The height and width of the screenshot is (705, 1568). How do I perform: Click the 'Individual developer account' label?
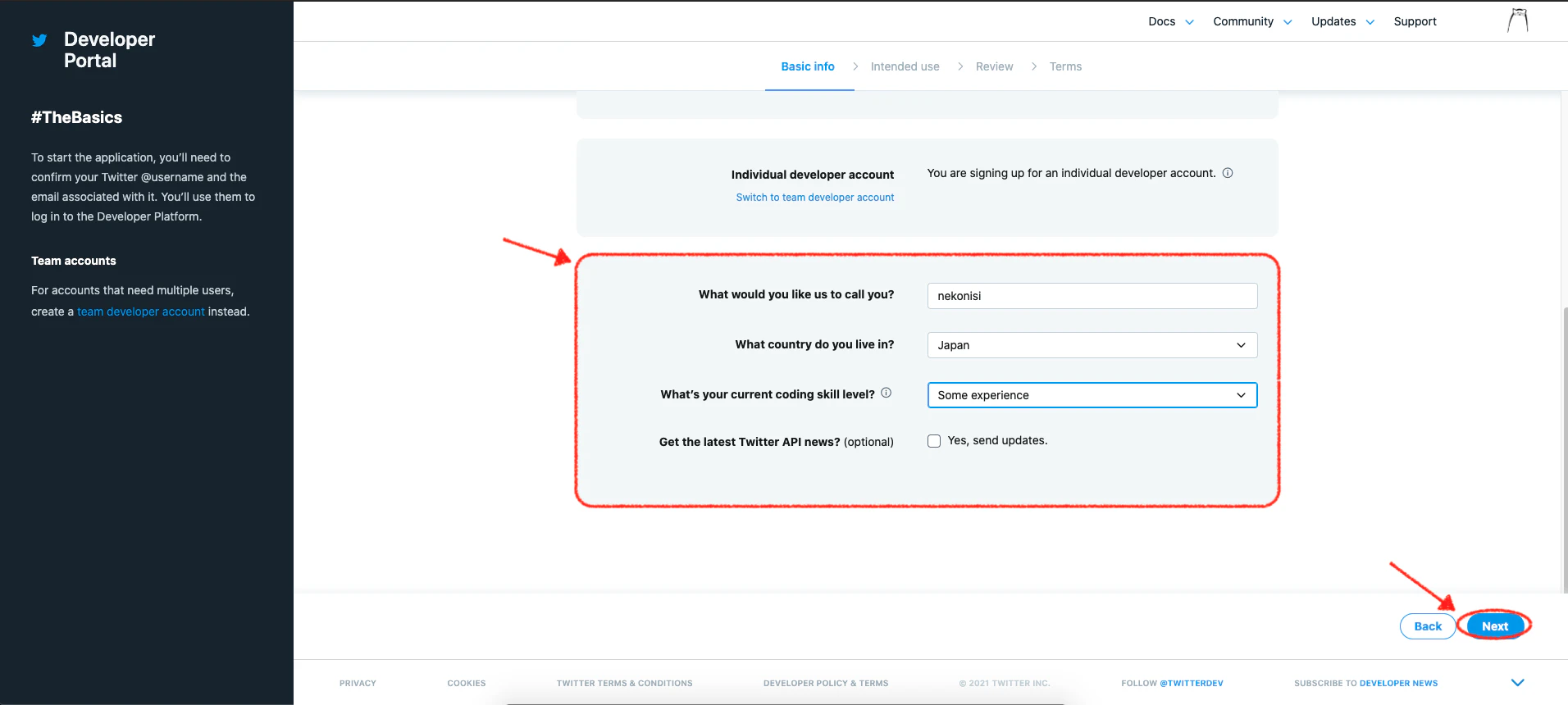(813, 175)
